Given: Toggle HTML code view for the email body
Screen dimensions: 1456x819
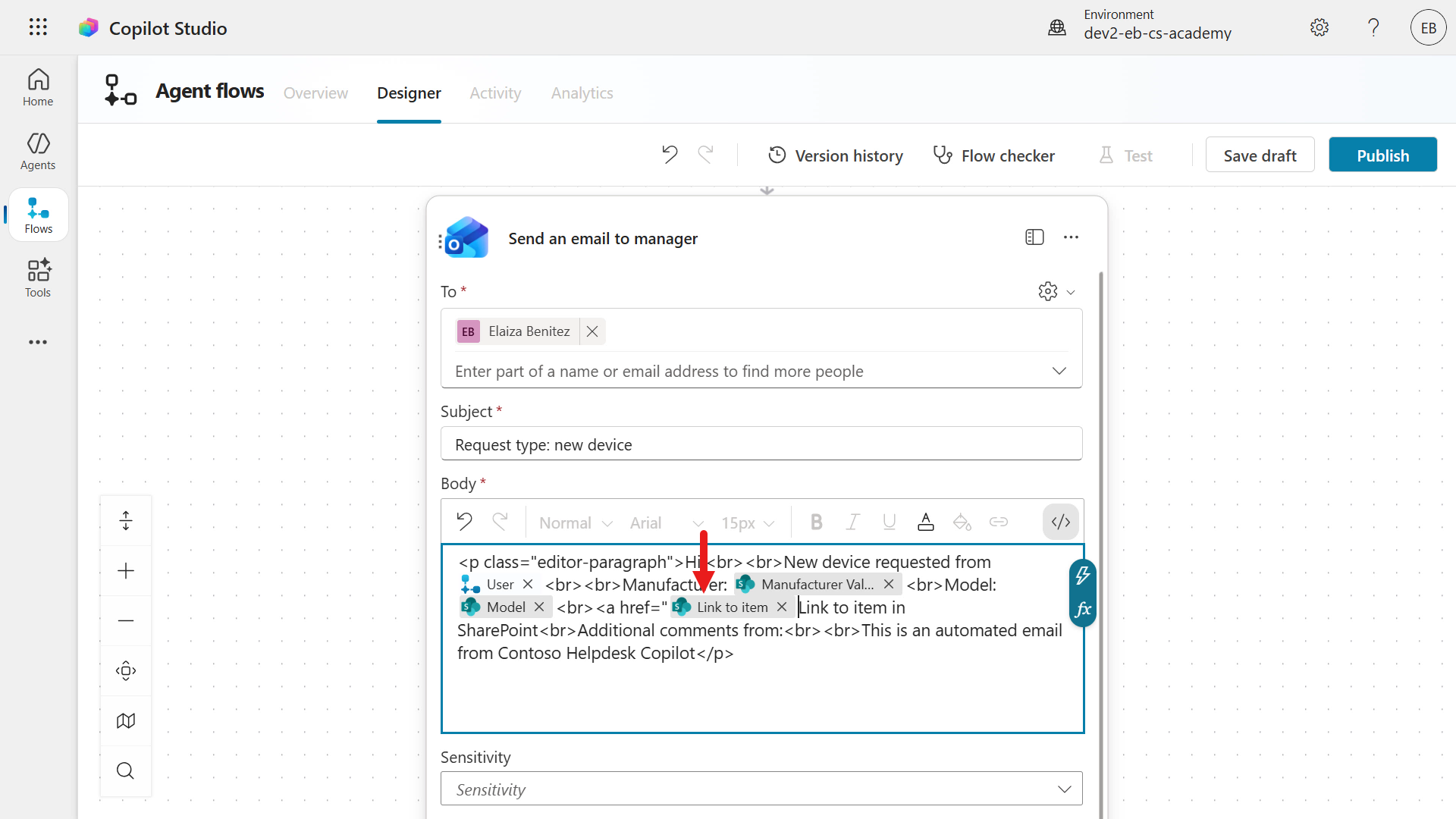Looking at the screenshot, I should pos(1060,522).
